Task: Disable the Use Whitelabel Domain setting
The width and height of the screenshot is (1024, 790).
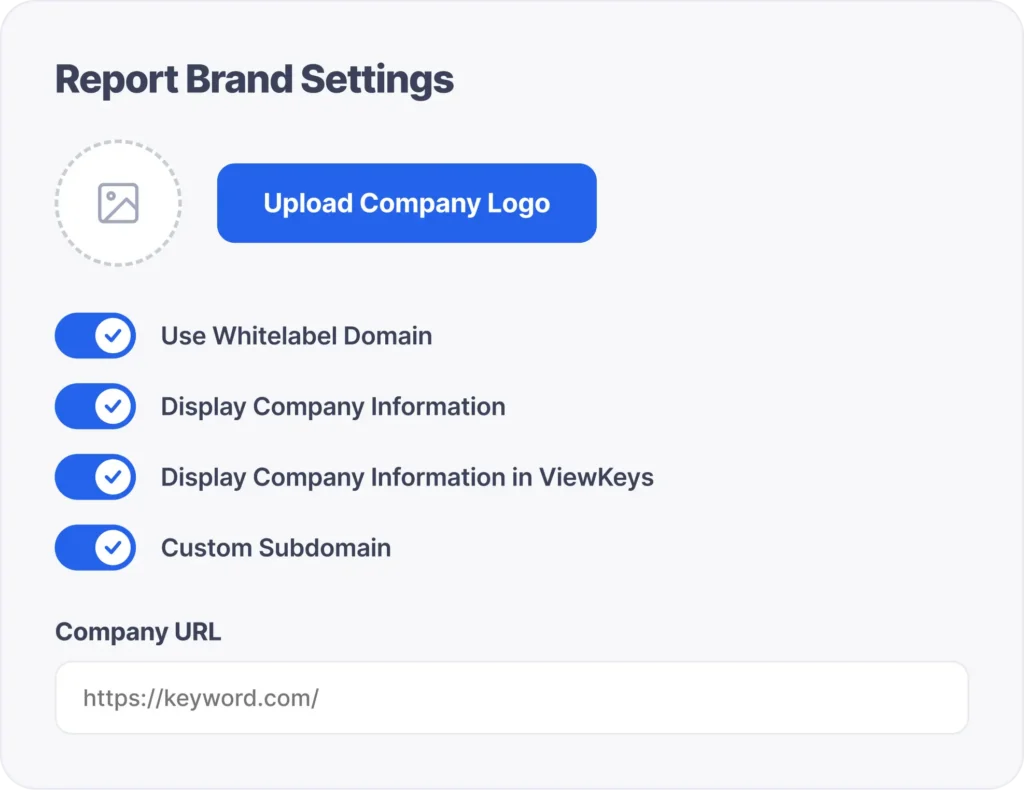Action: (95, 336)
